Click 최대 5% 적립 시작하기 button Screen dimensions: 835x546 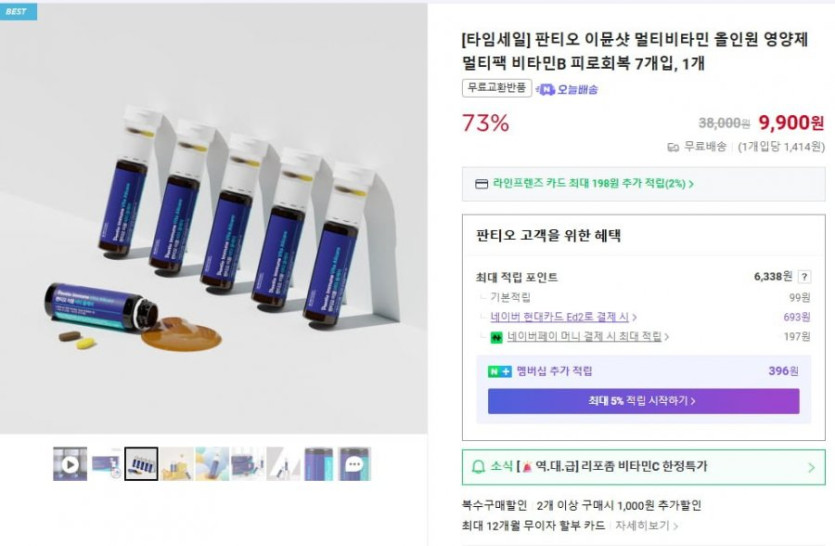643,401
